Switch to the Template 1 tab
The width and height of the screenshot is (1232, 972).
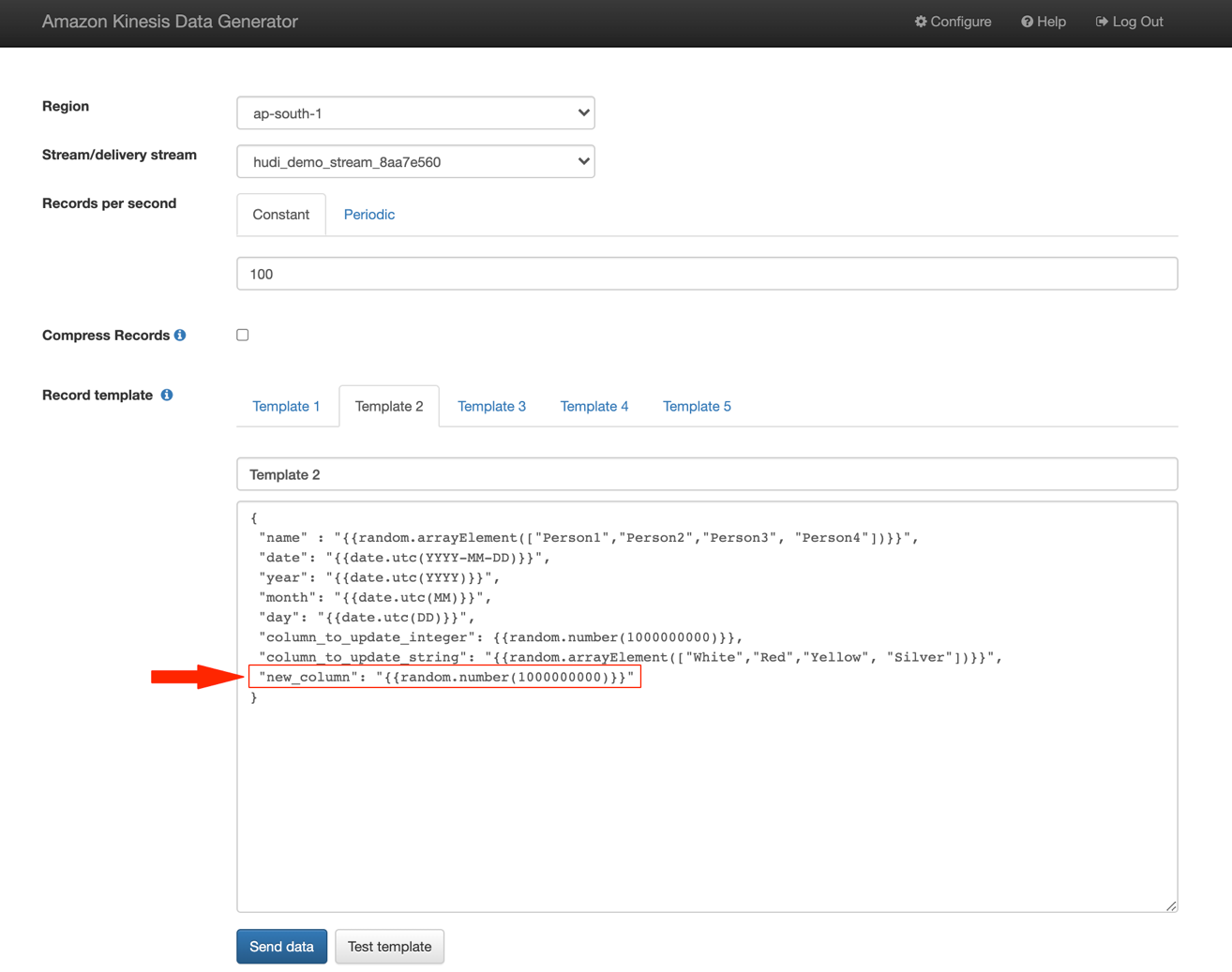(x=286, y=406)
